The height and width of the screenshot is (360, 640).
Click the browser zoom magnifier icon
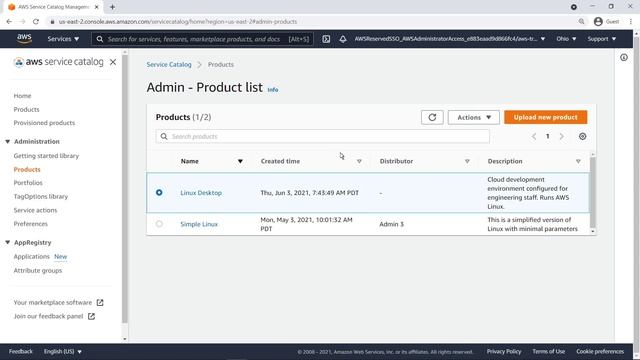(581, 22)
